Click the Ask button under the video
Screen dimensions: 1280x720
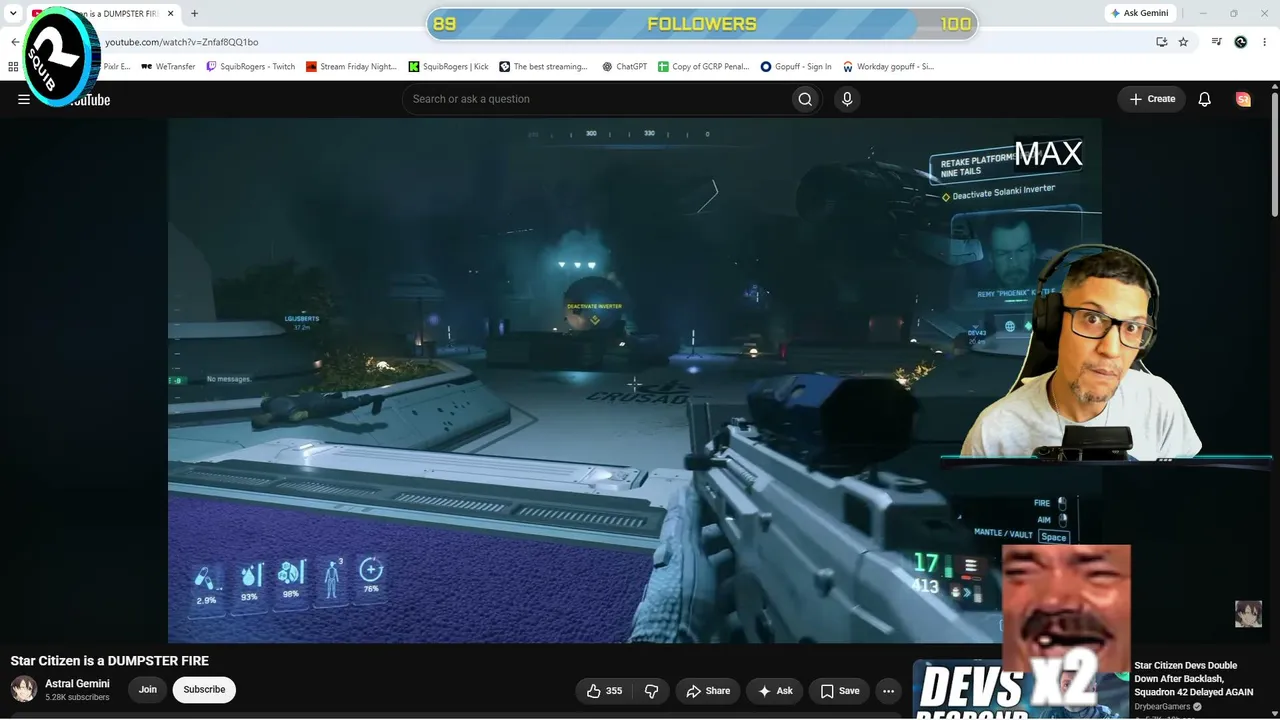[x=775, y=691]
